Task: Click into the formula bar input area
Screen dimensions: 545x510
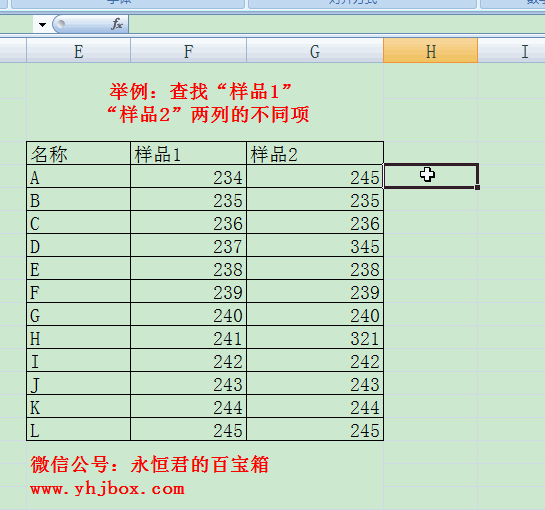Action: tap(336, 24)
